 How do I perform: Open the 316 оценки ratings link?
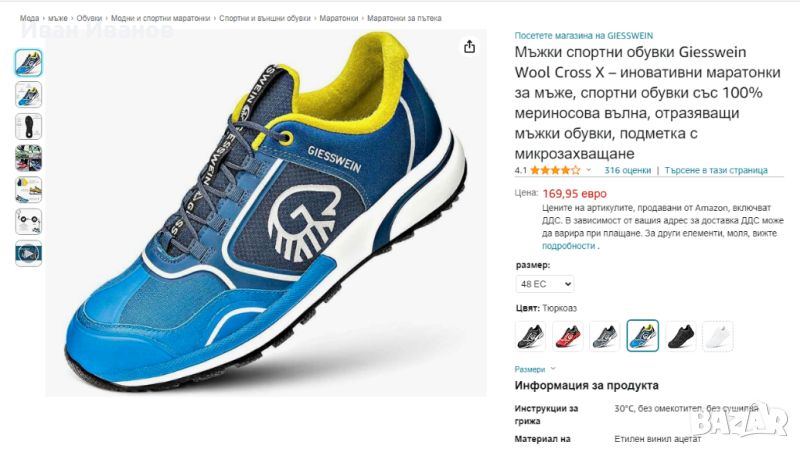[x=628, y=170]
